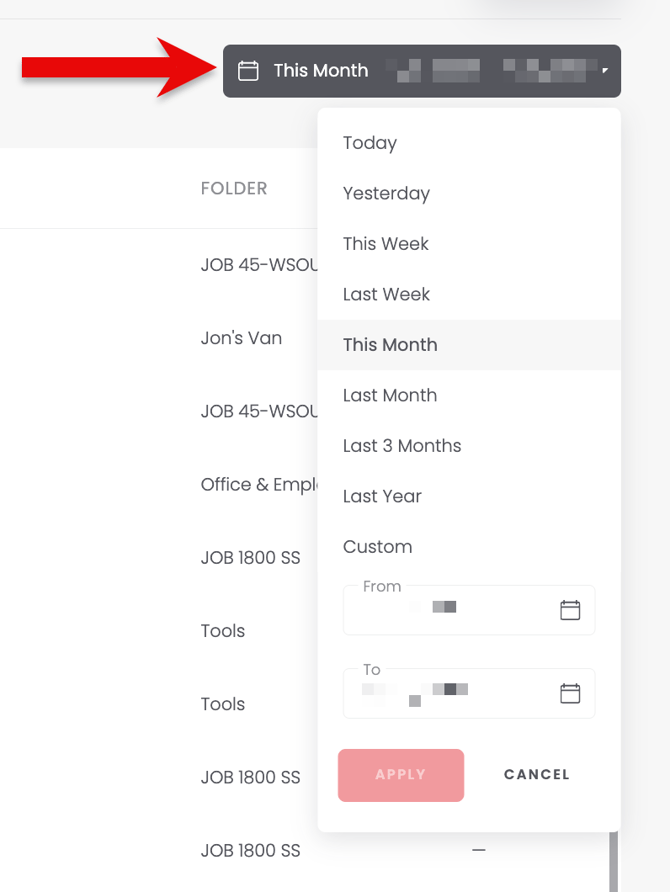Click calendar icon in This Month dropdown
670x892 pixels.
pos(248,71)
